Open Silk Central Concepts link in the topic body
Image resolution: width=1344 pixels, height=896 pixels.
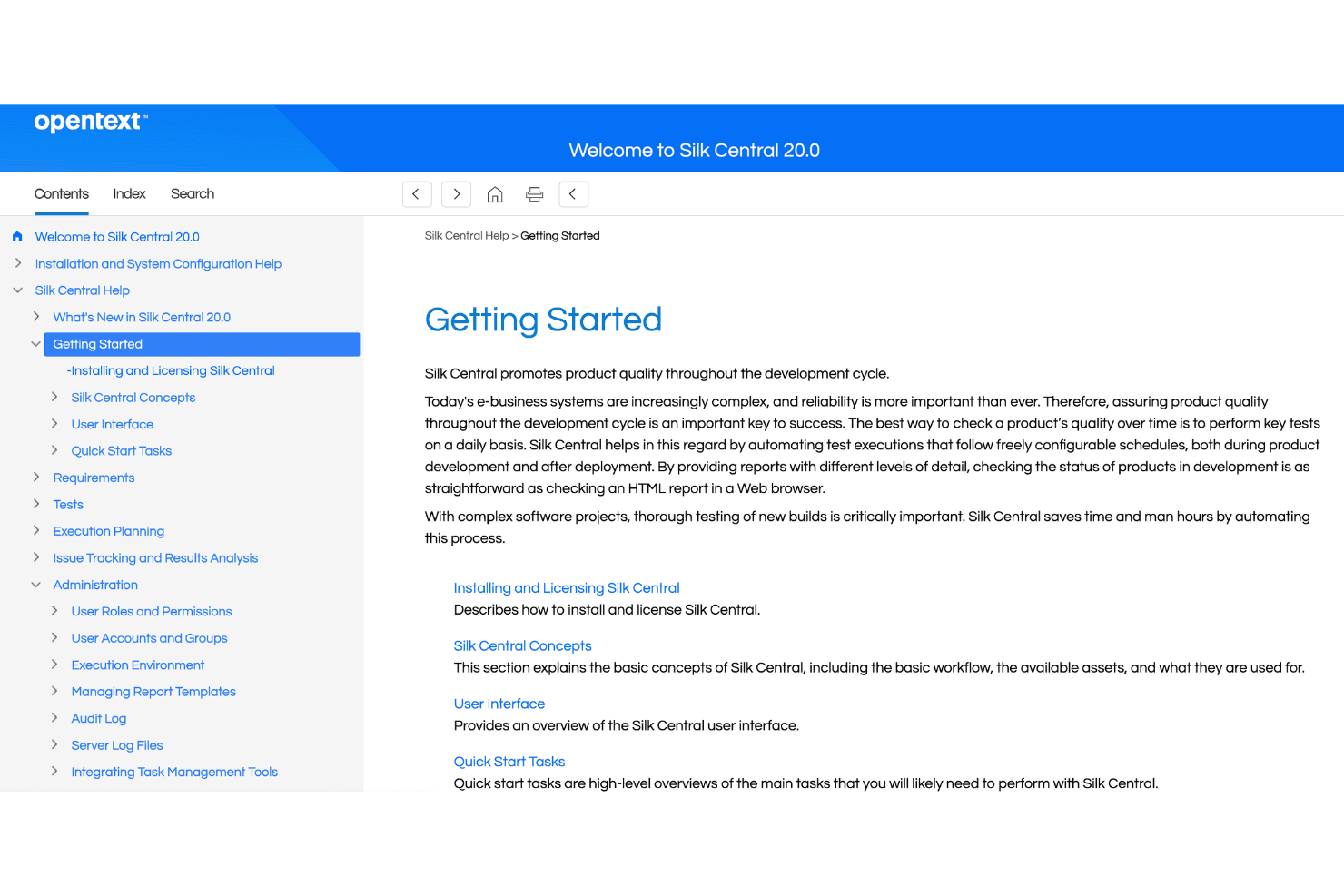pyautogui.click(x=523, y=646)
